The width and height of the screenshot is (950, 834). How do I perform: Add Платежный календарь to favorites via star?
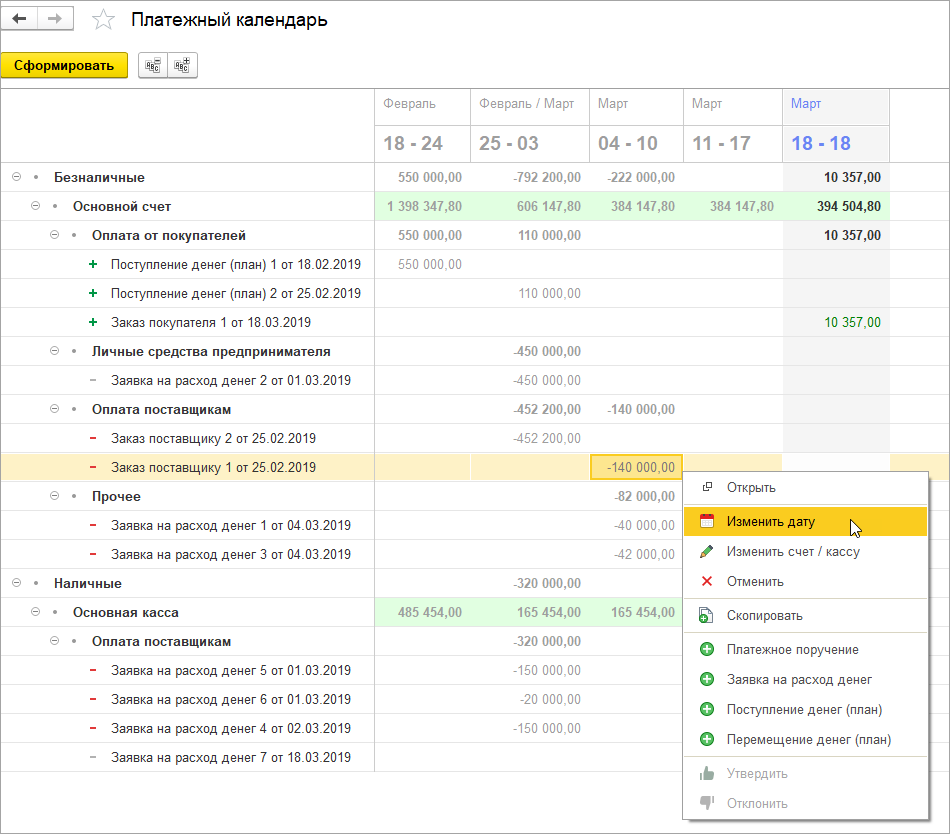[x=102, y=20]
